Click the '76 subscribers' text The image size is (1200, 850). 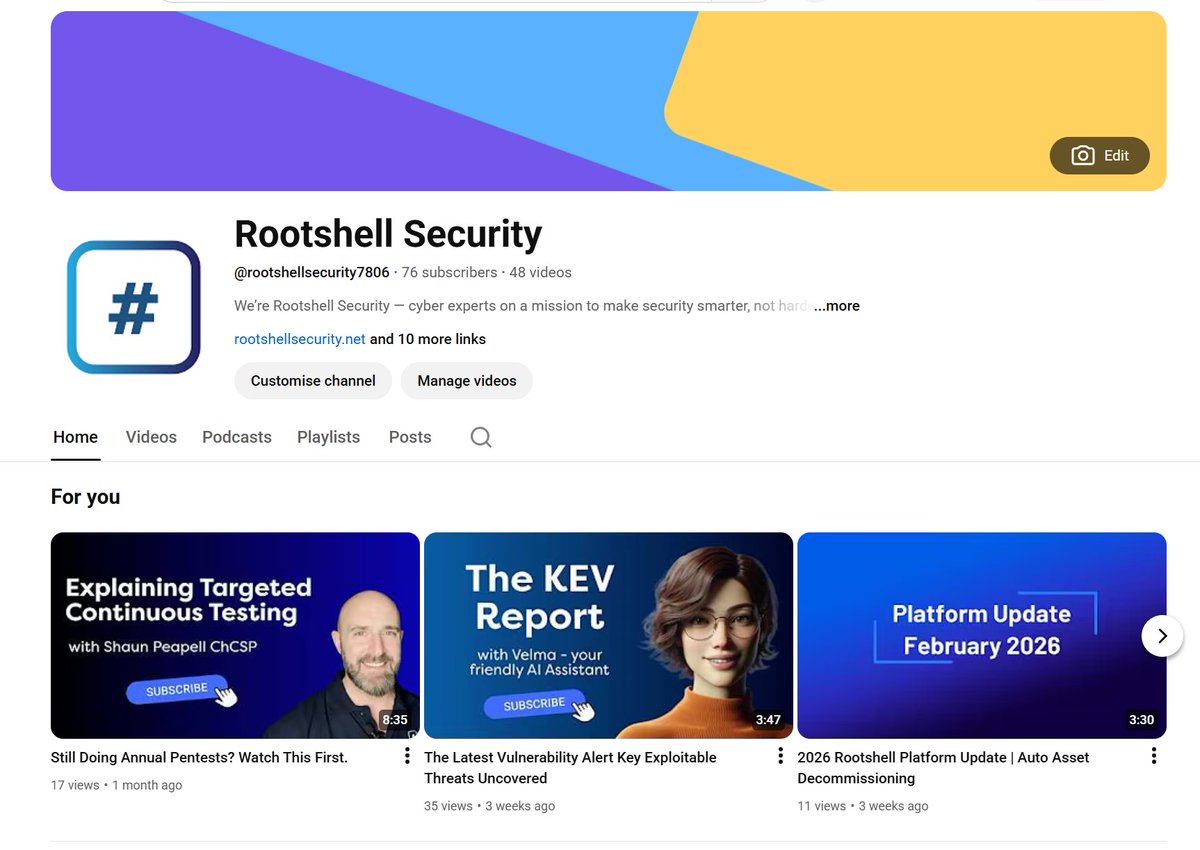tap(449, 272)
